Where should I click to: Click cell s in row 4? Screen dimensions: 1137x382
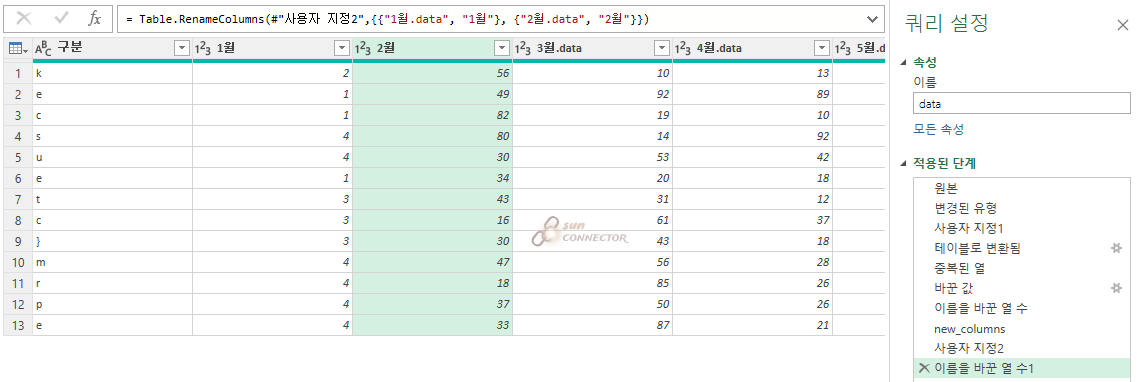pyautogui.click(x=112, y=136)
